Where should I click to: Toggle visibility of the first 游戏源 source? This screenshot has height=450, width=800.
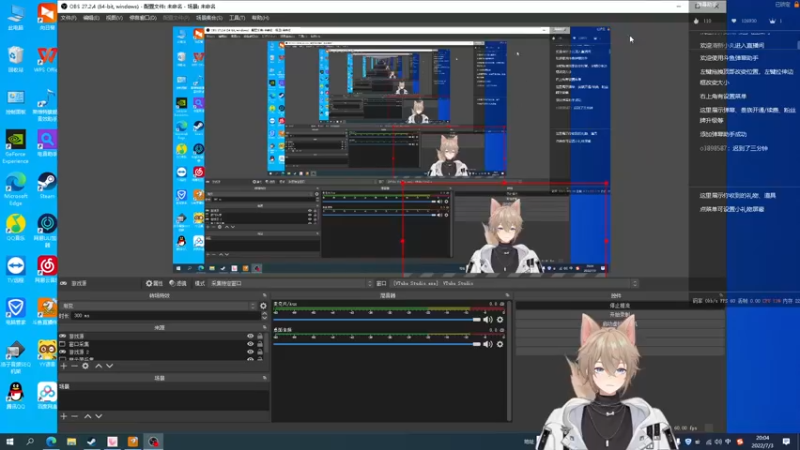250,336
